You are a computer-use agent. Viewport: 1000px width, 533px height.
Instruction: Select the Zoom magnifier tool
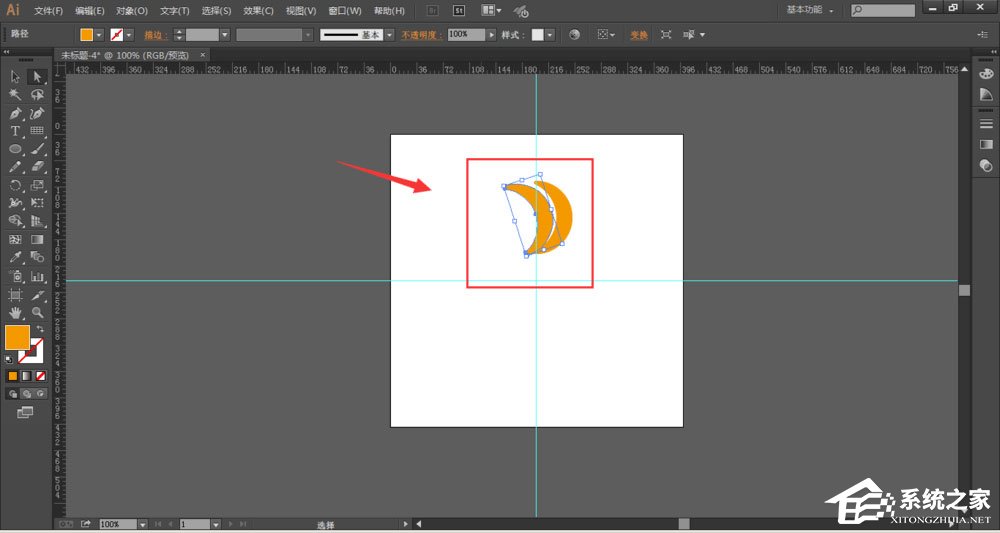(37, 312)
